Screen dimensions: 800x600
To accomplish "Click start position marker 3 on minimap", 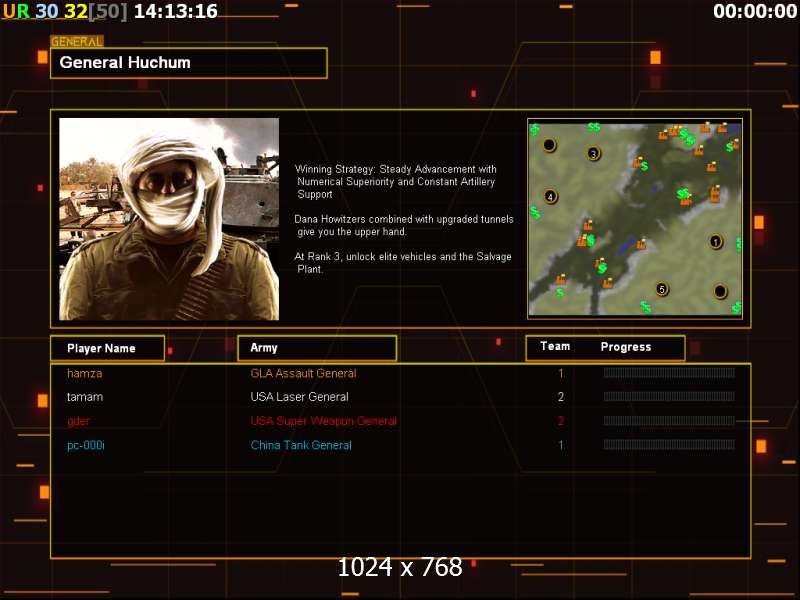I will click(x=593, y=153).
